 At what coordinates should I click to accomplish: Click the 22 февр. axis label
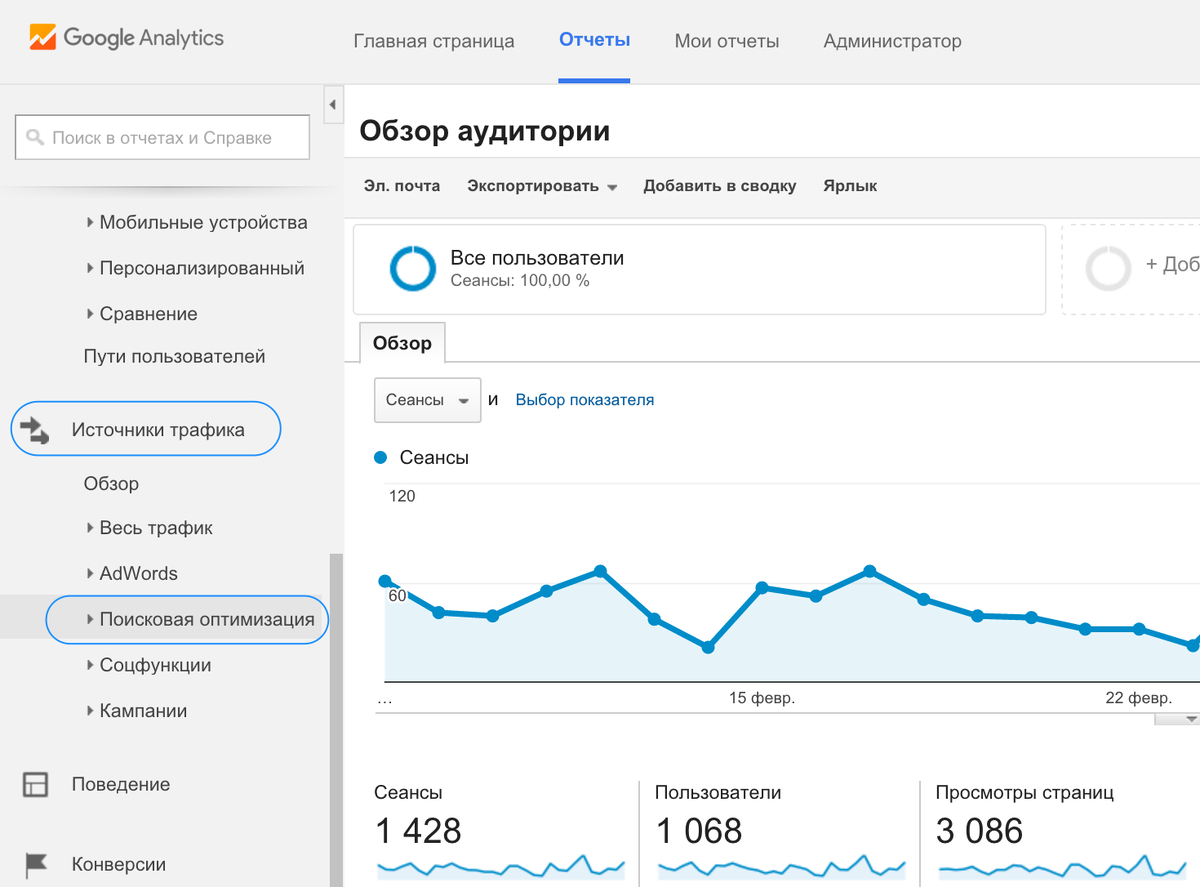tap(1139, 698)
